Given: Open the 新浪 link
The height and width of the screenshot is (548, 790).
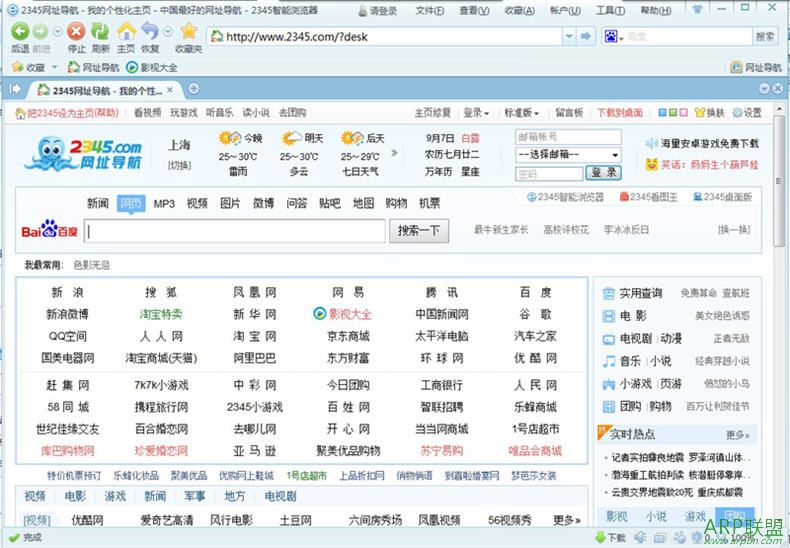Looking at the screenshot, I should point(68,292).
